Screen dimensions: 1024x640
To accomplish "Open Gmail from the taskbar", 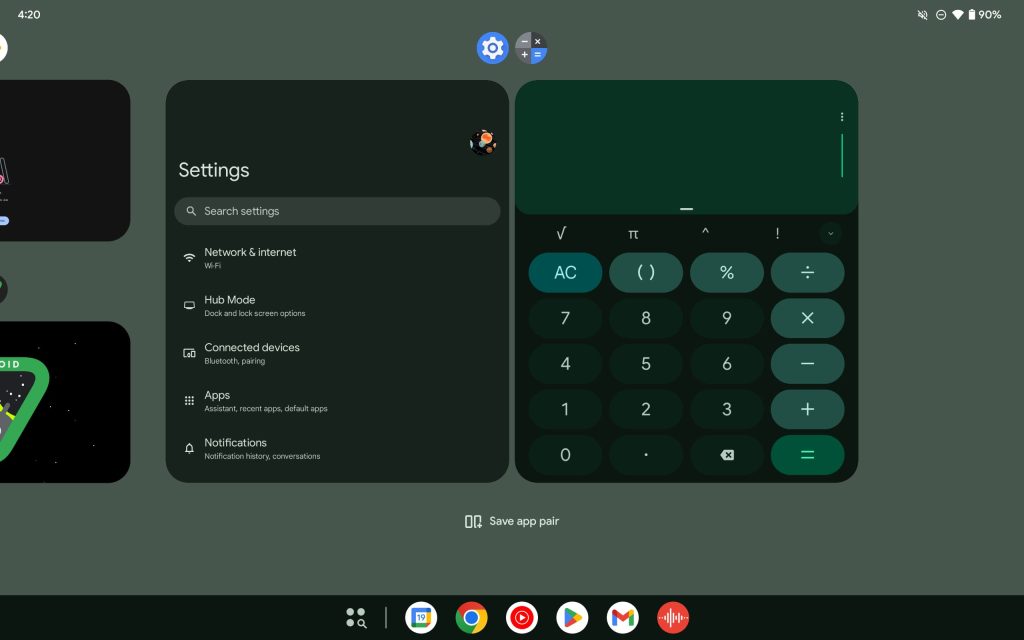I will pyautogui.click(x=622, y=618).
